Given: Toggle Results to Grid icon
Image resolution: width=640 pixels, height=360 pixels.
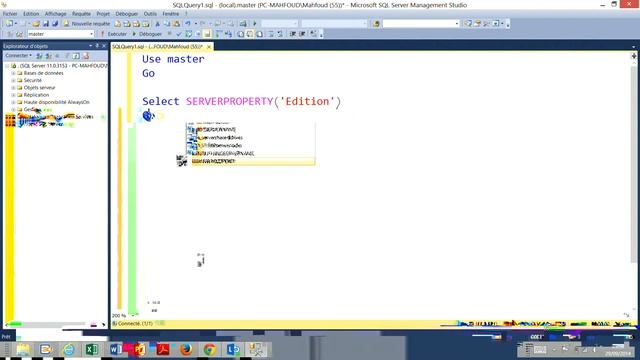Looking at the screenshot, I should click(x=250, y=34).
